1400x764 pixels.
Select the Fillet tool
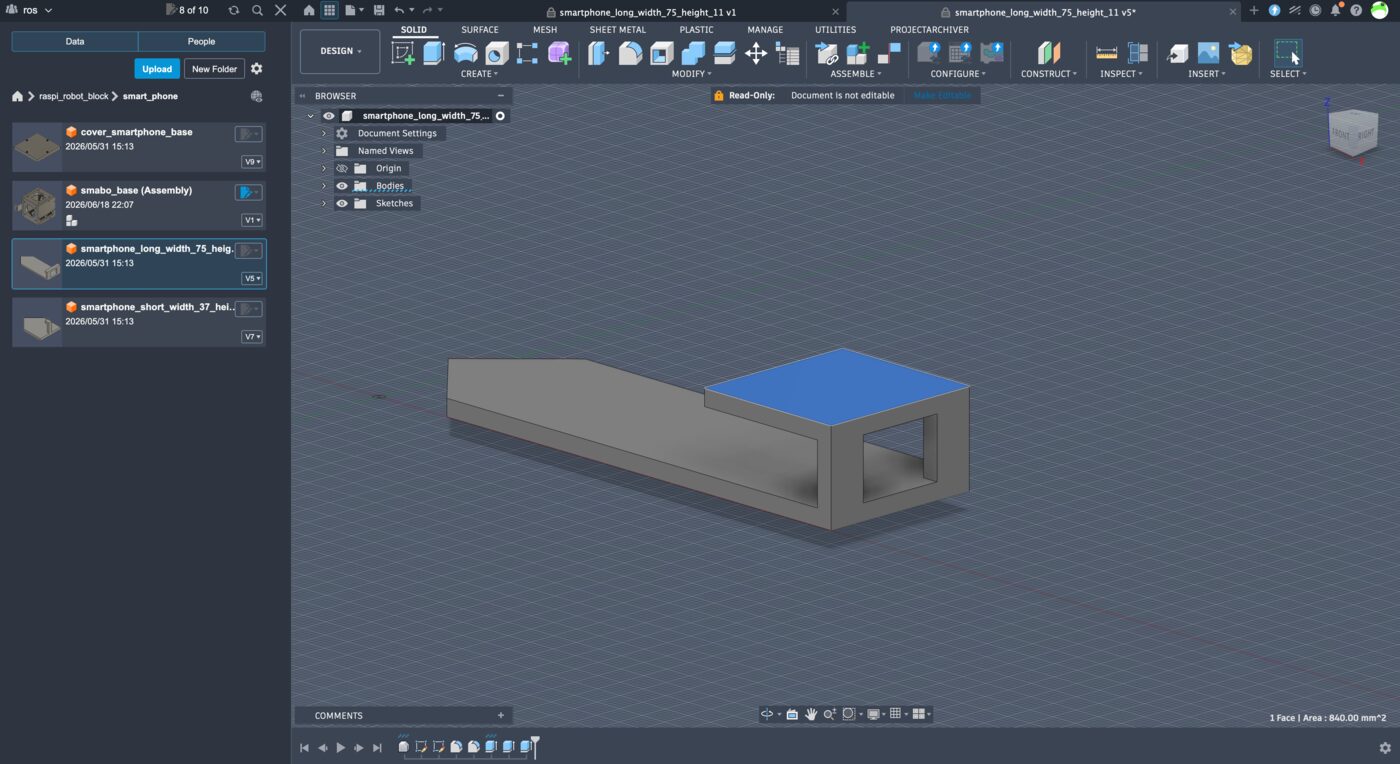[x=630, y=53]
